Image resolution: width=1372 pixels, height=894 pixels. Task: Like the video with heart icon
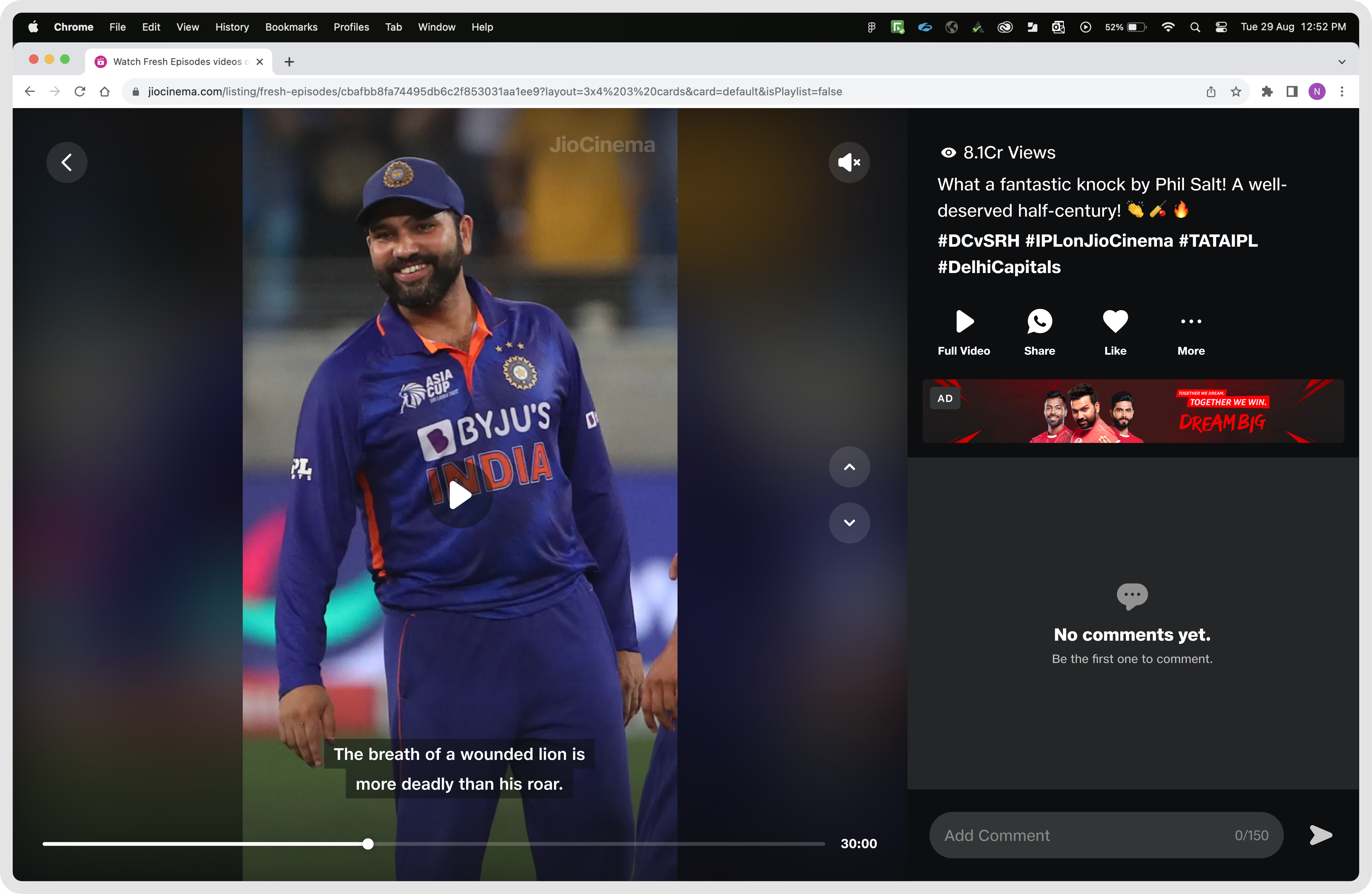click(1115, 321)
